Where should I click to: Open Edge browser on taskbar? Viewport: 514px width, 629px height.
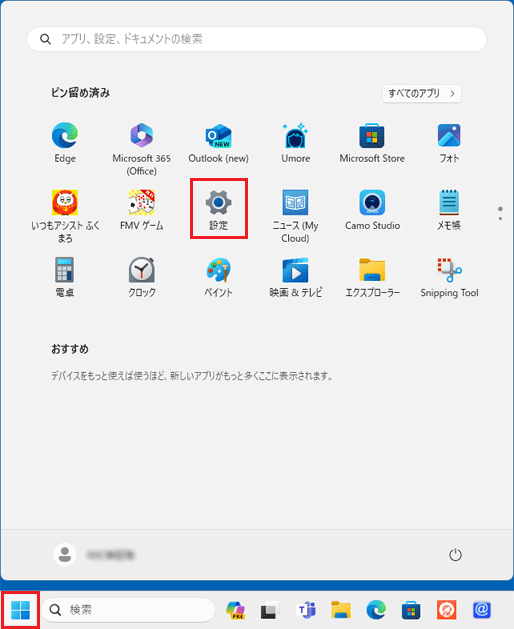(x=376, y=610)
